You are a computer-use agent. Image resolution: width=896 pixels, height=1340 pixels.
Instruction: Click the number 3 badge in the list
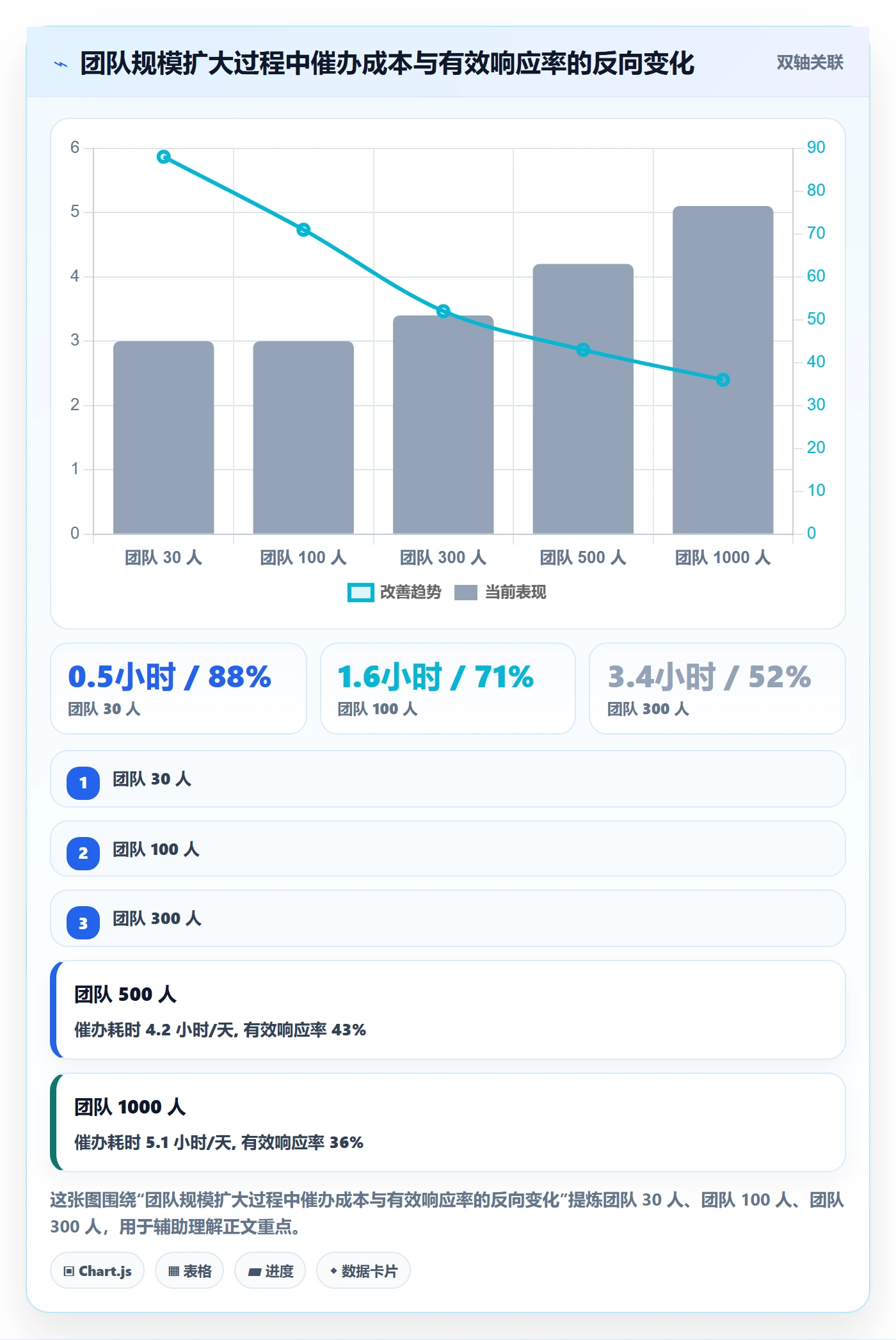tap(83, 923)
